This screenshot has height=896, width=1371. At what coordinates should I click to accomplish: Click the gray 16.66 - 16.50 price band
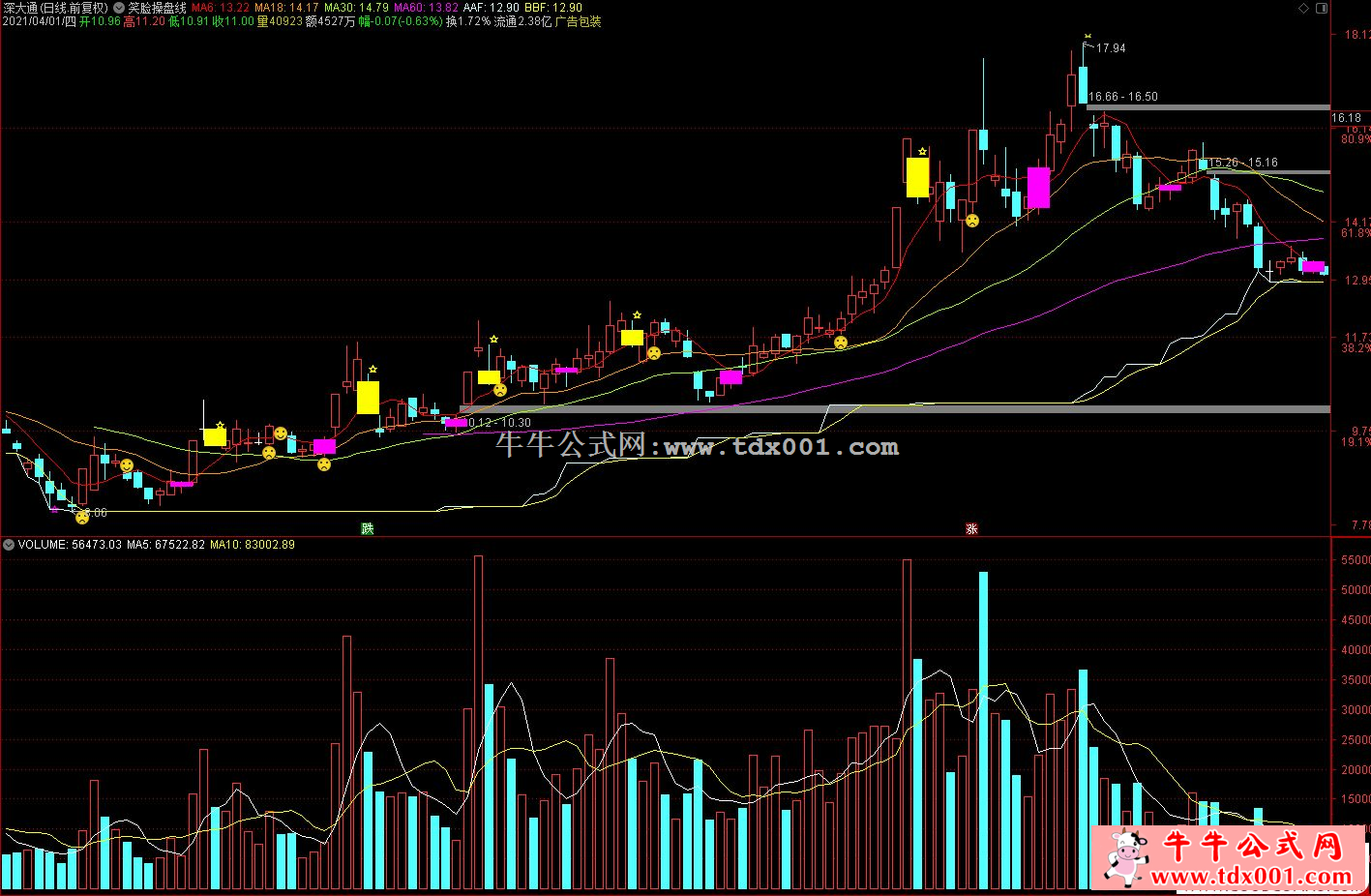(x=1209, y=106)
